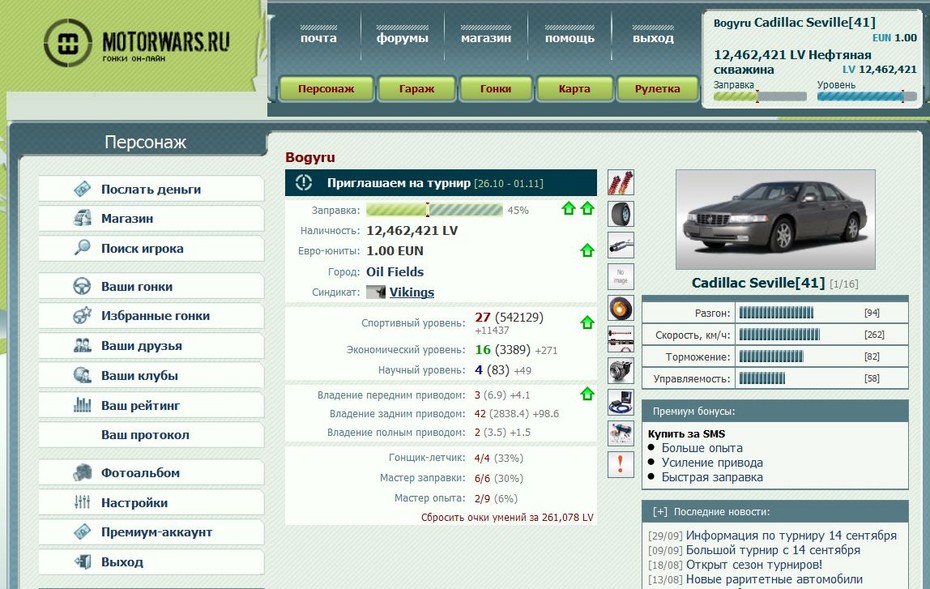Open the tire part icon
Image resolution: width=930 pixels, height=589 pixels.
click(620, 214)
